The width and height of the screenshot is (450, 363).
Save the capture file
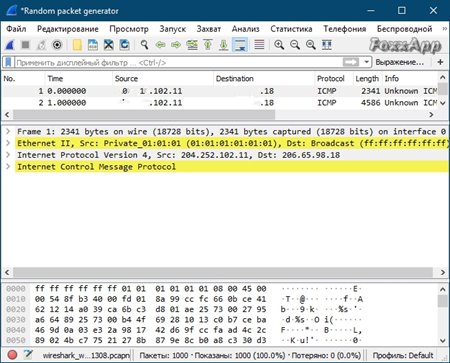pyautogui.click(x=93, y=45)
